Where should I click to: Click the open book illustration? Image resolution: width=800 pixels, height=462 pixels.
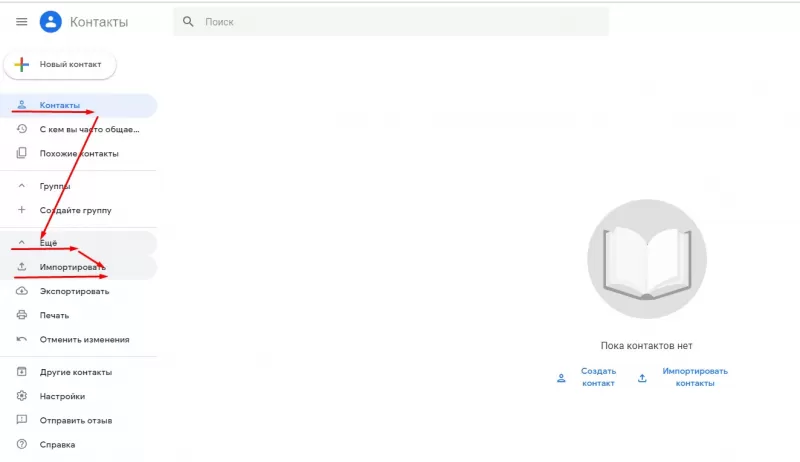647,259
